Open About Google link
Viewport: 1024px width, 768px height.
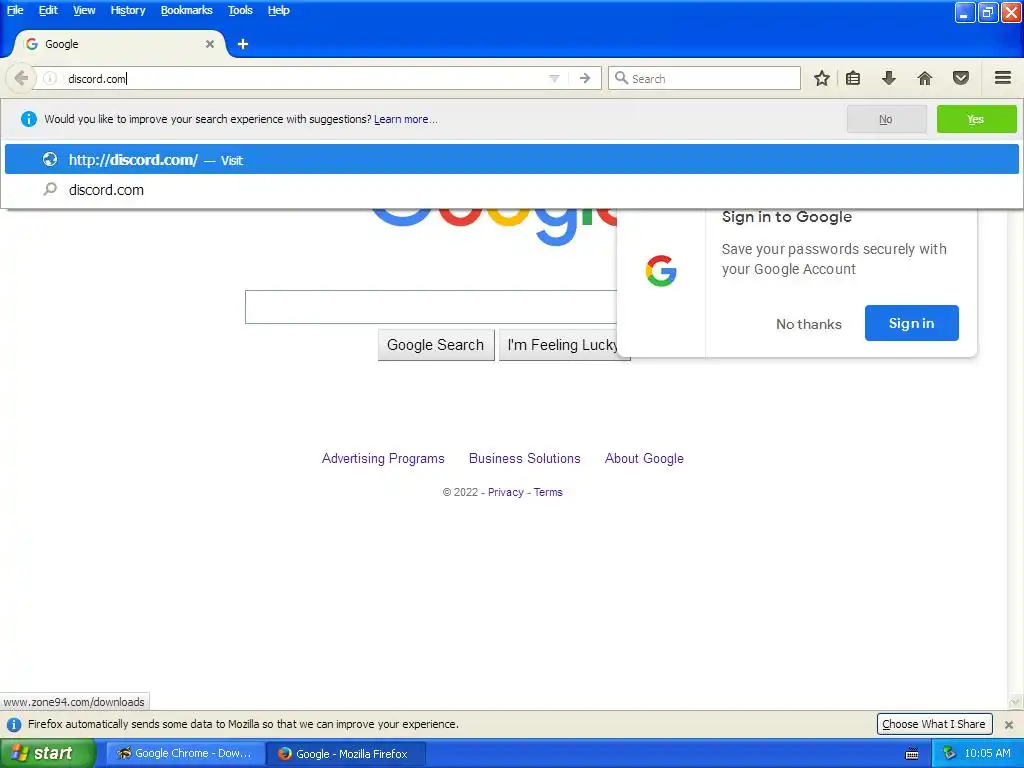coord(644,458)
